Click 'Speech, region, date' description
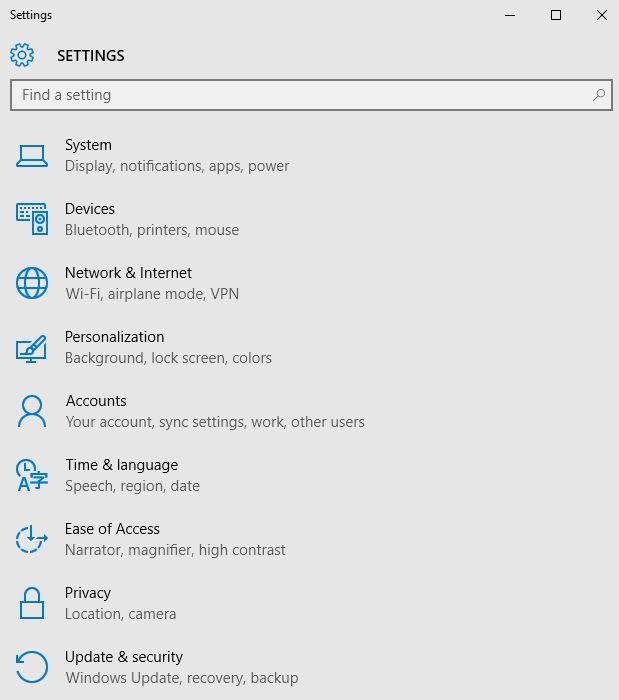619x700 pixels. (133, 486)
